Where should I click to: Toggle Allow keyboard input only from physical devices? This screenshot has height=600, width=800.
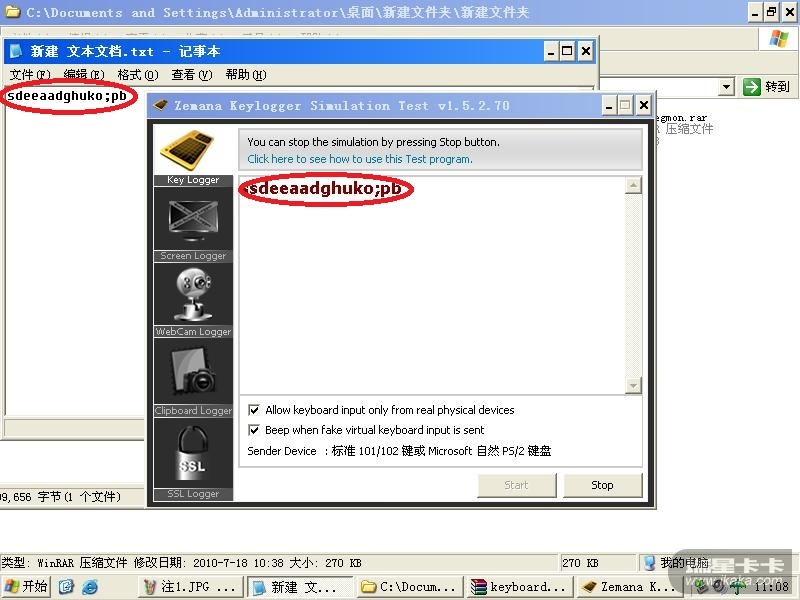click(254, 410)
